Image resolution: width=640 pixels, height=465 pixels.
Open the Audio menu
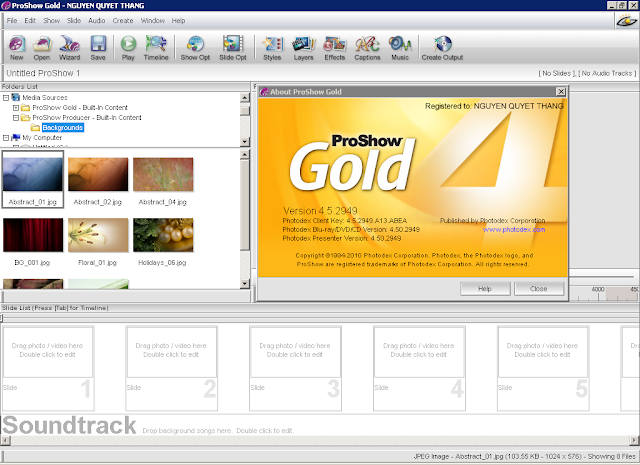97,20
